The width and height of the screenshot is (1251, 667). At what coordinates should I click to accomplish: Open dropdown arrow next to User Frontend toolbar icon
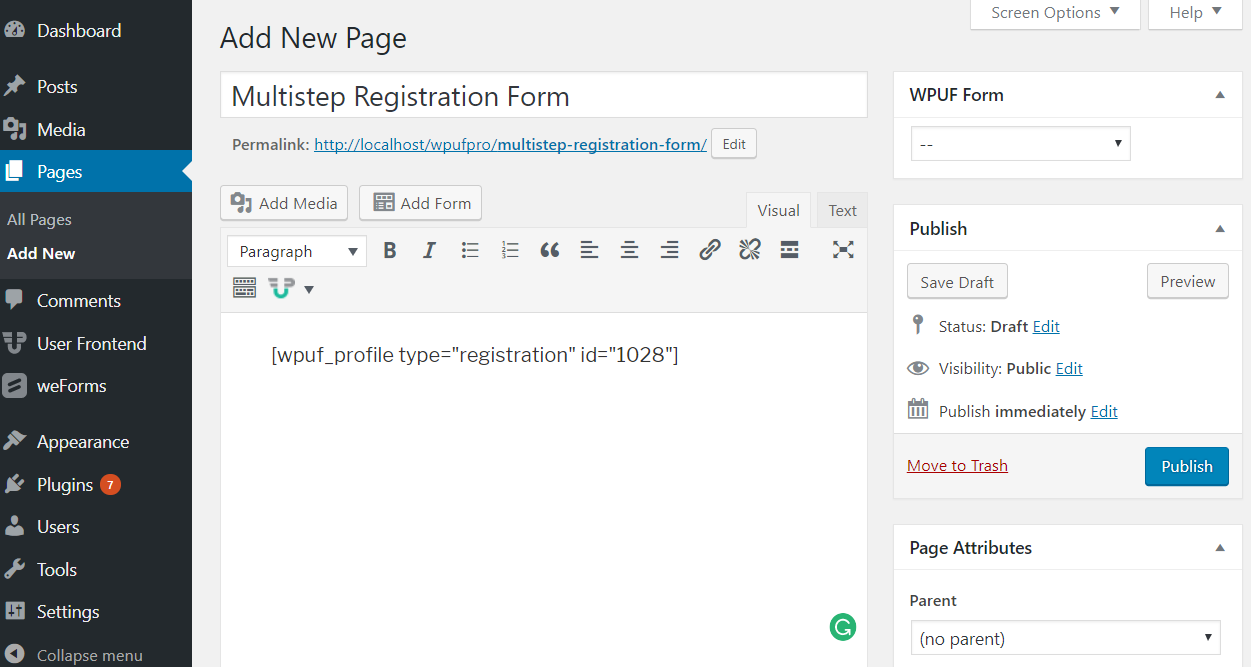(309, 290)
